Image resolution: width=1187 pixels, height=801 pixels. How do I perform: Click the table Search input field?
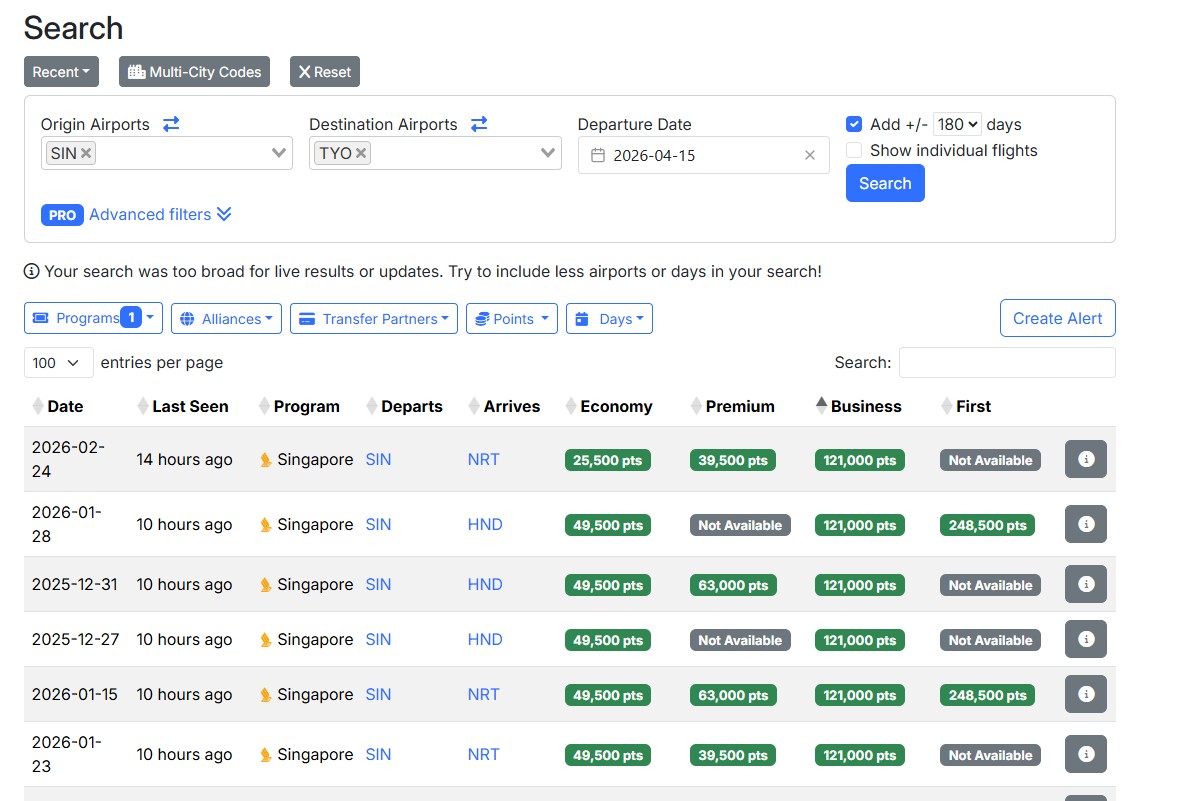[x=1006, y=362]
